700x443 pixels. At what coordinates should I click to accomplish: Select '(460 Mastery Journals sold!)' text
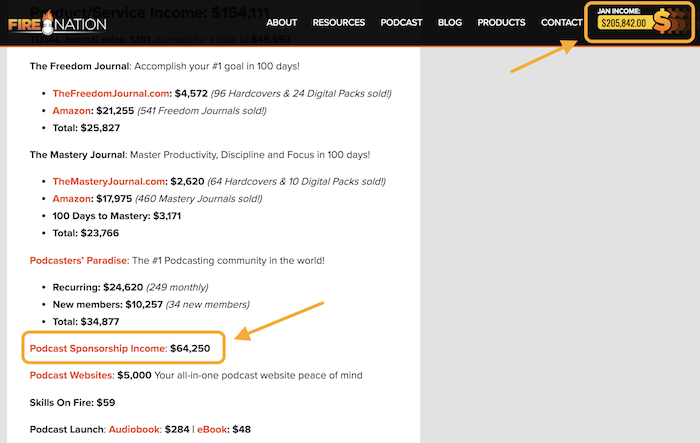[199, 199]
